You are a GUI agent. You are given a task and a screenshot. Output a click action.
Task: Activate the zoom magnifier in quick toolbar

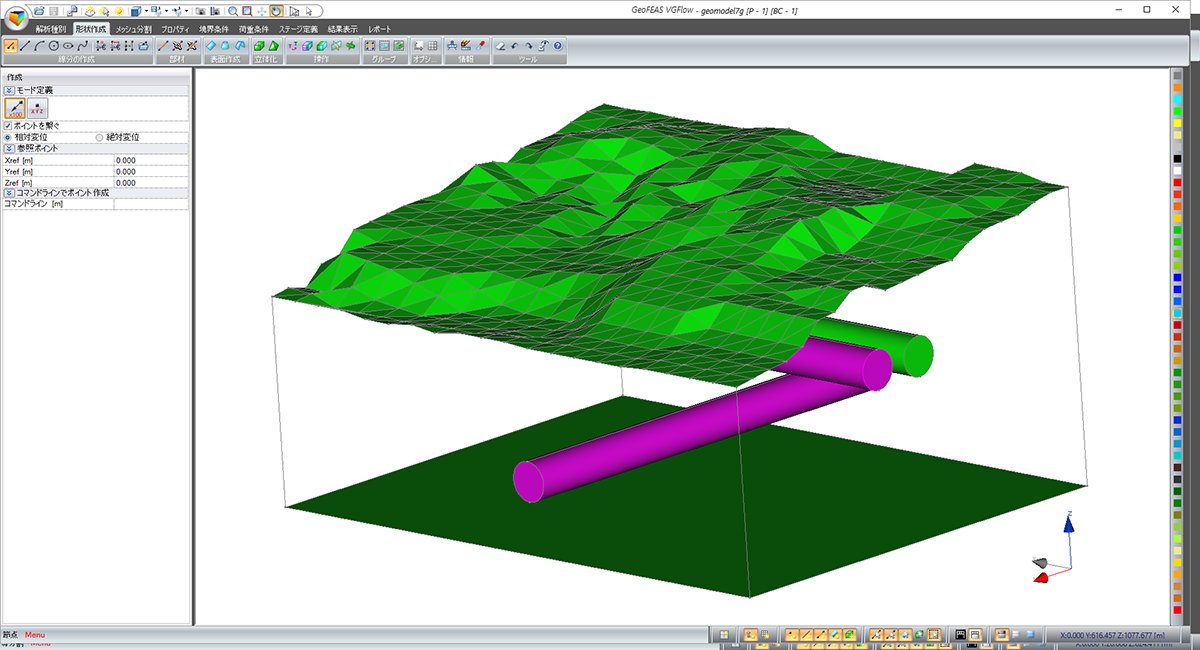point(232,11)
